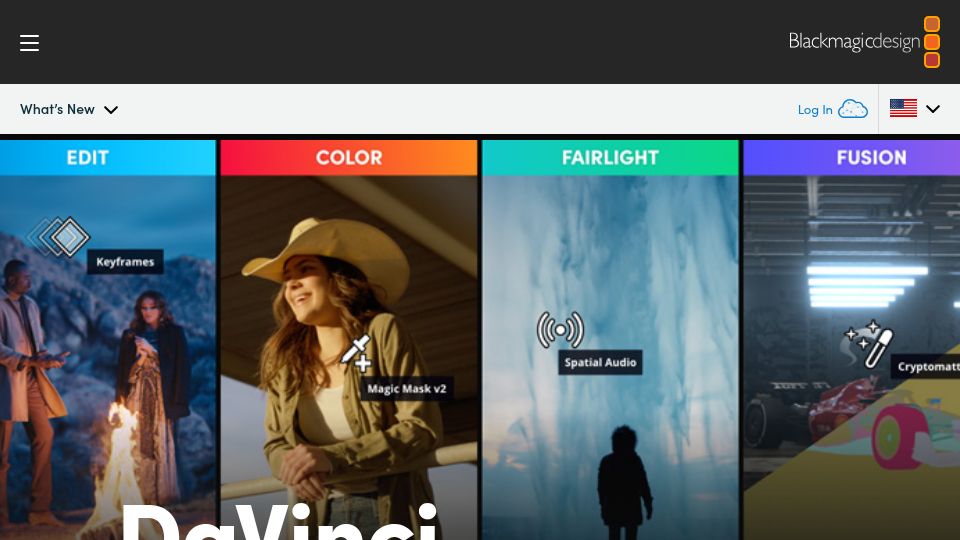This screenshot has width=960, height=540.
Task: Select the FAIRLIGHT page header
Action: pyautogui.click(x=610, y=158)
